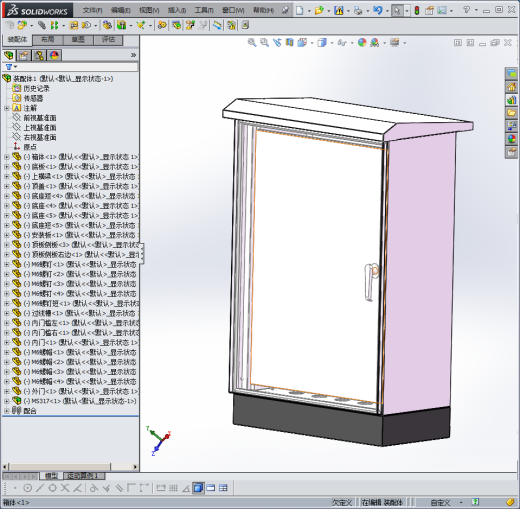Screen dimensions: 520x509
Task: Open the View Orientation dropdown arrow
Action: coord(312,43)
